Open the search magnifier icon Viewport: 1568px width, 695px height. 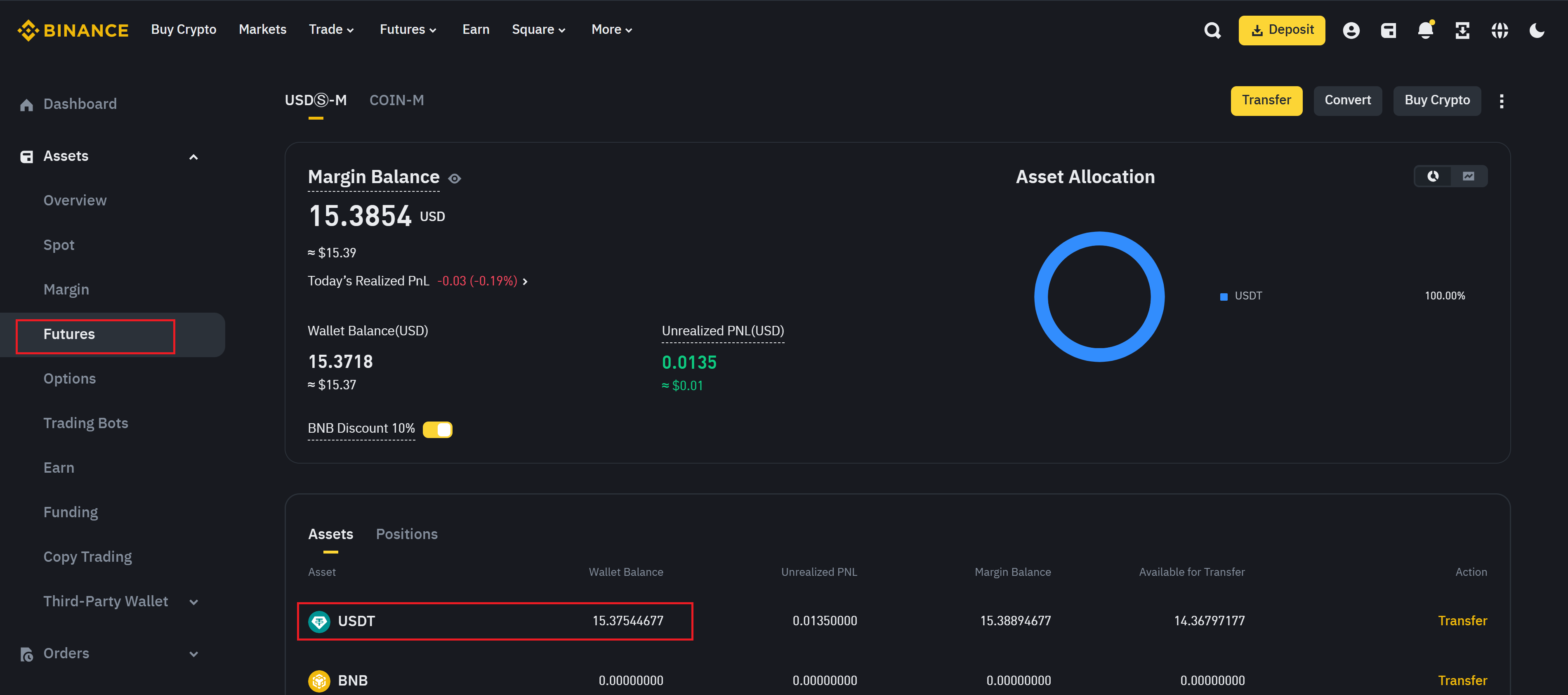coord(1212,31)
